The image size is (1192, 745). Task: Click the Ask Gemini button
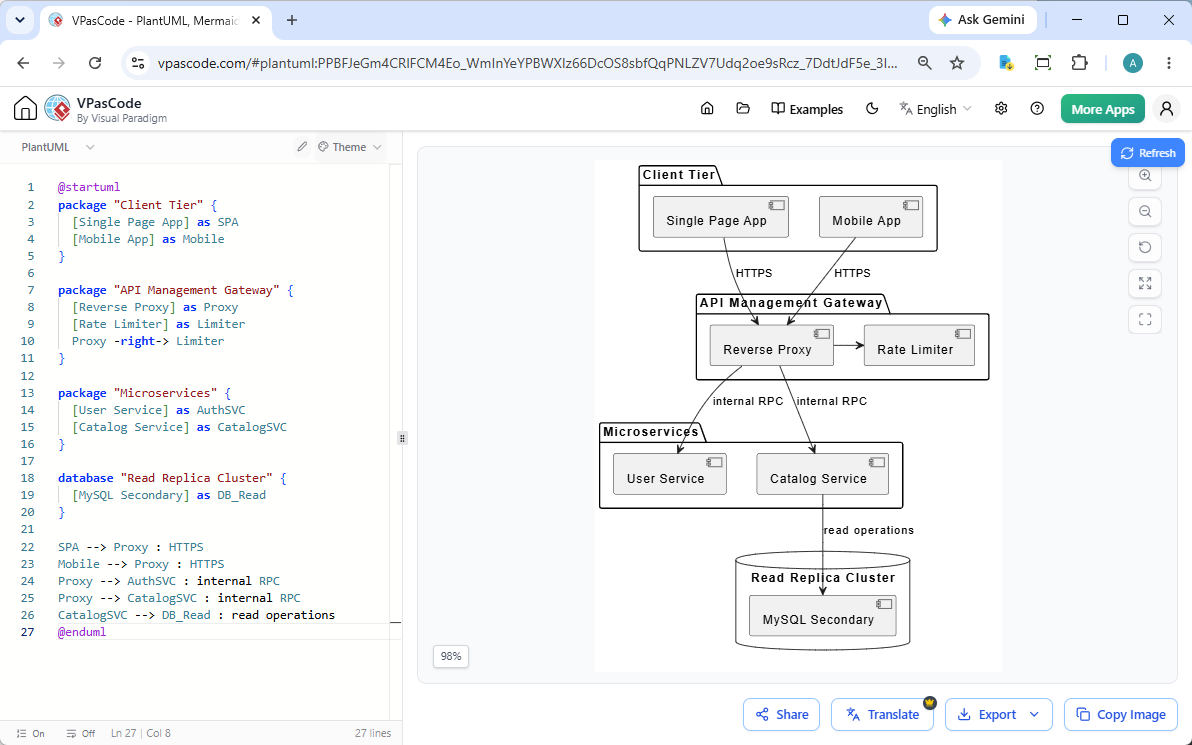(982, 20)
